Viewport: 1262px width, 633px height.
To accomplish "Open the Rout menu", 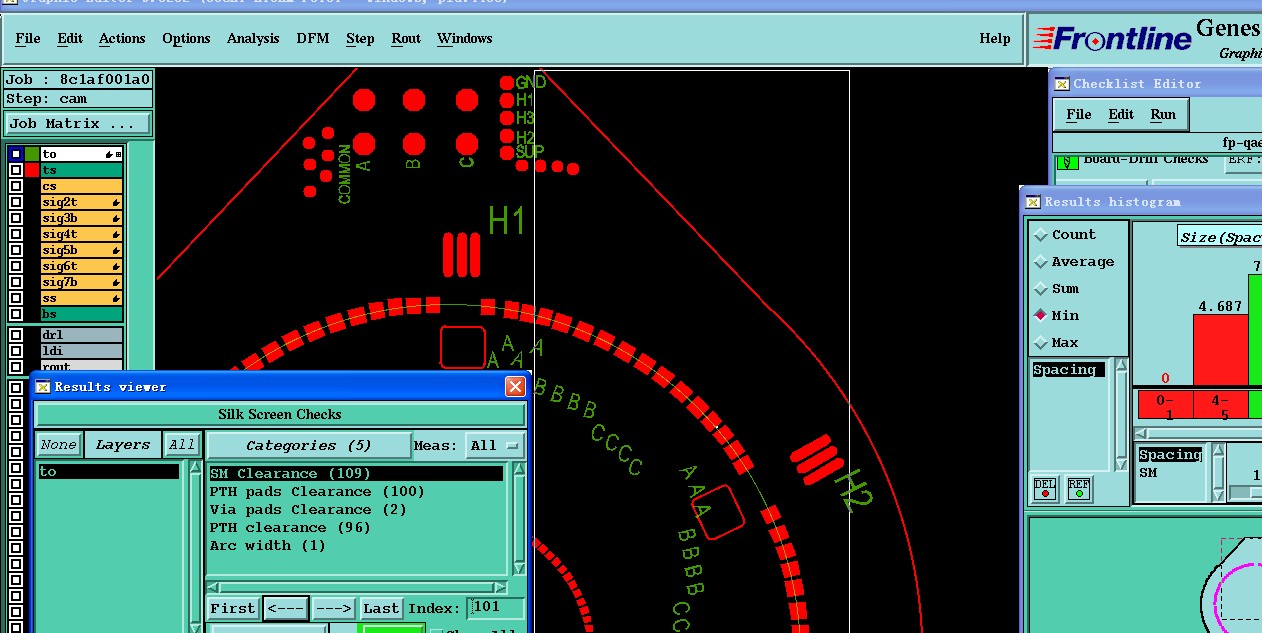I will [x=406, y=38].
